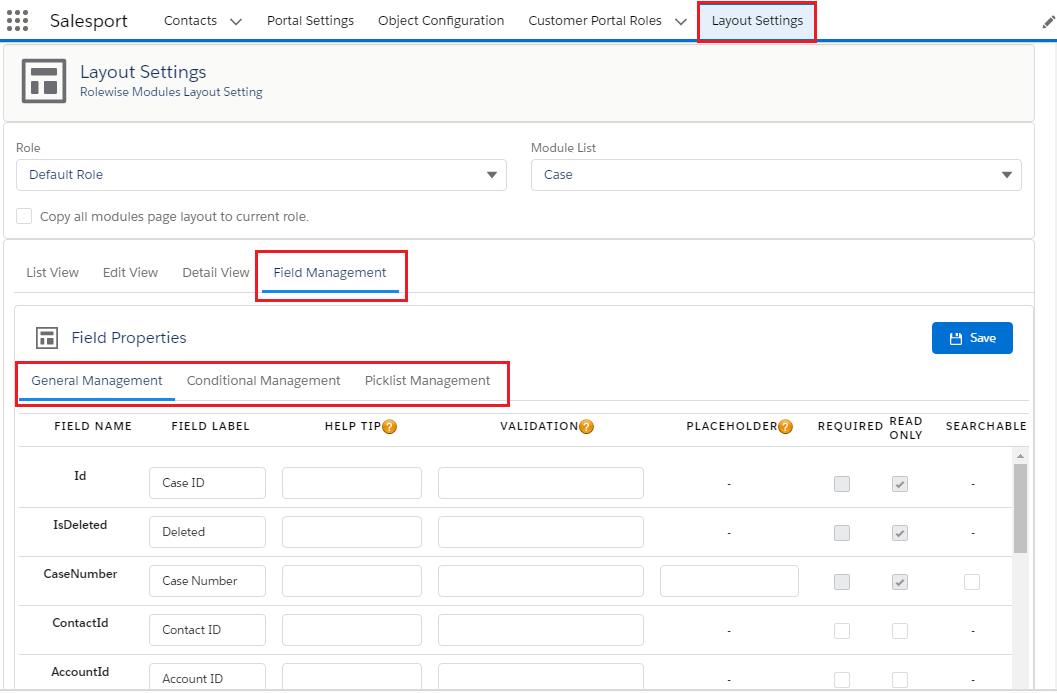
Task: Click the Field Label input for Id row
Action: coord(207,483)
